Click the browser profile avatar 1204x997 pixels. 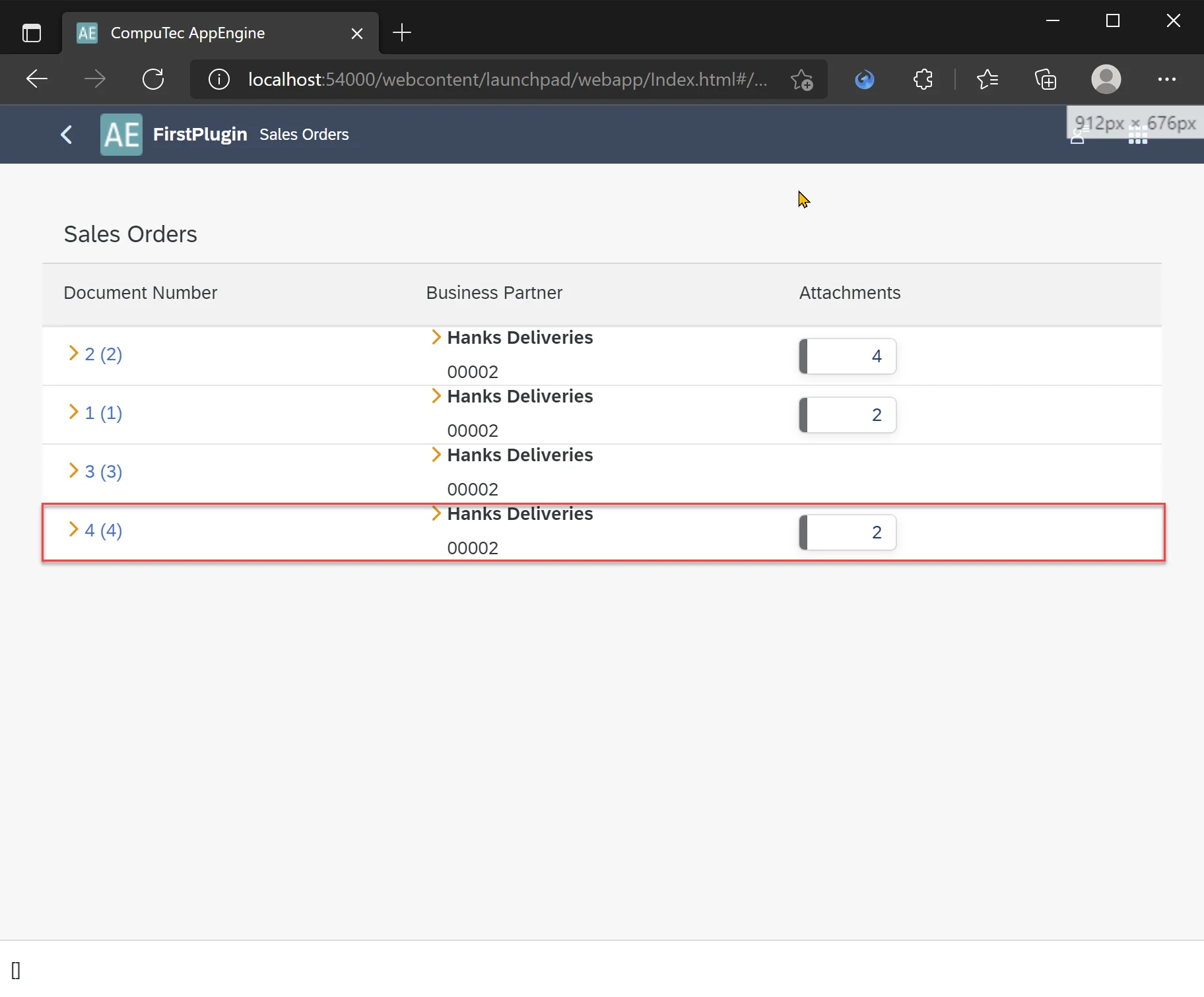coord(1106,79)
